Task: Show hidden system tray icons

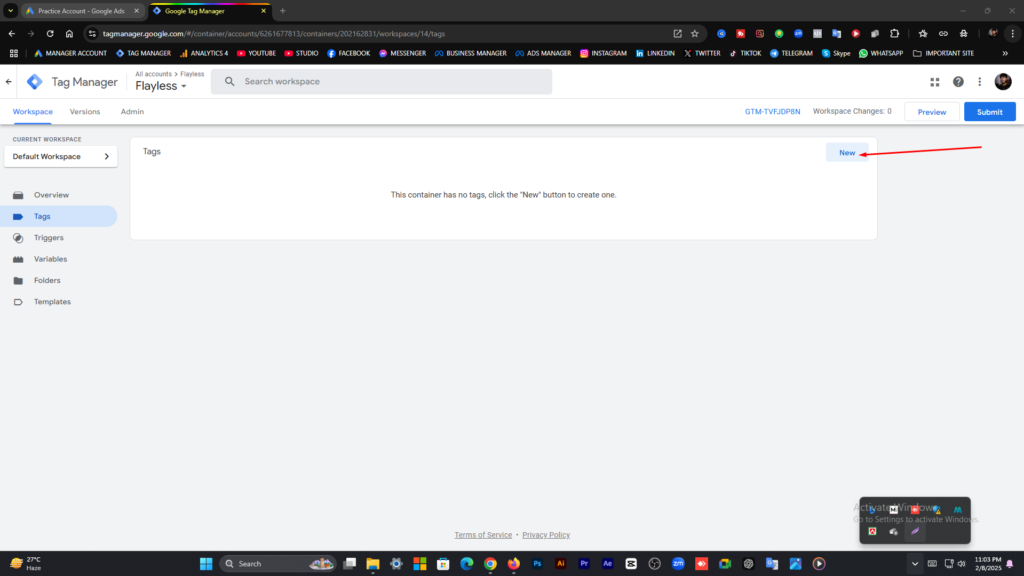Action: coord(914,564)
